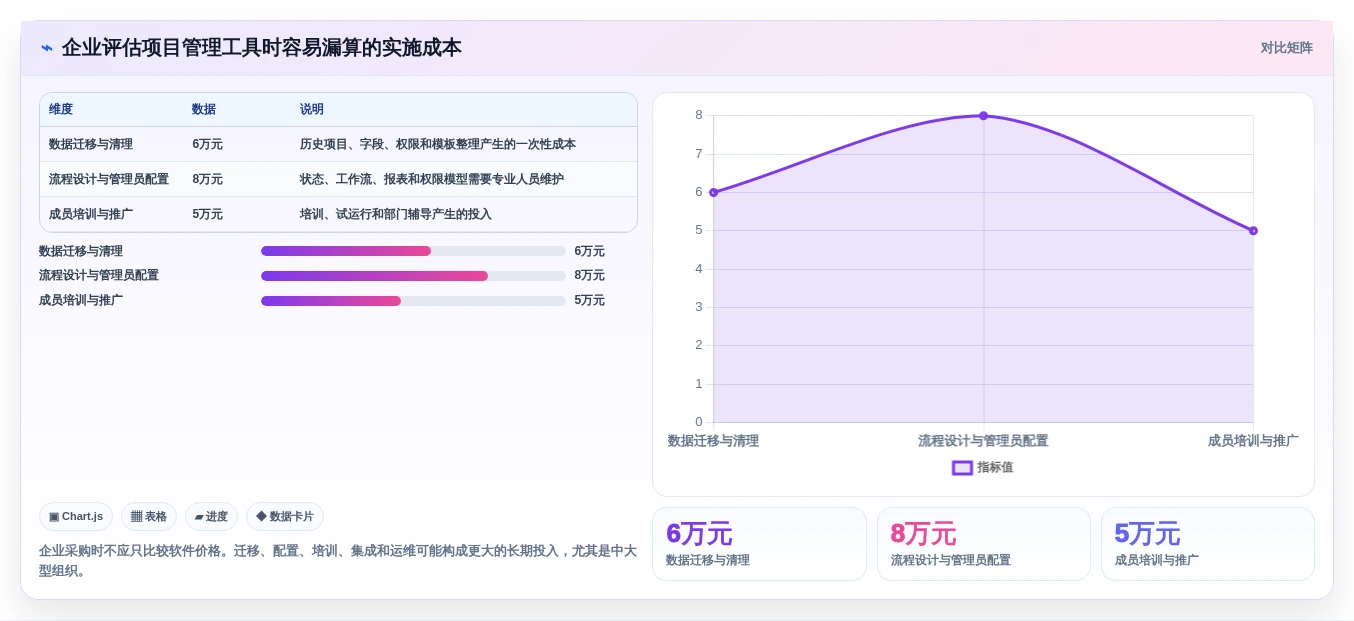Click the 说明 column header
Viewport: 1354px width, 621px height.
pyautogui.click(x=312, y=109)
